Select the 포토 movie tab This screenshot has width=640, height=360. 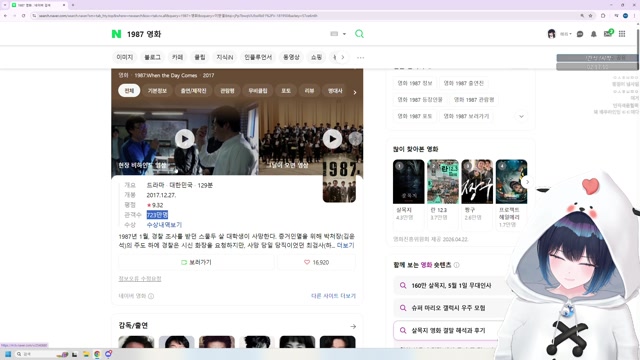pos(286,91)
